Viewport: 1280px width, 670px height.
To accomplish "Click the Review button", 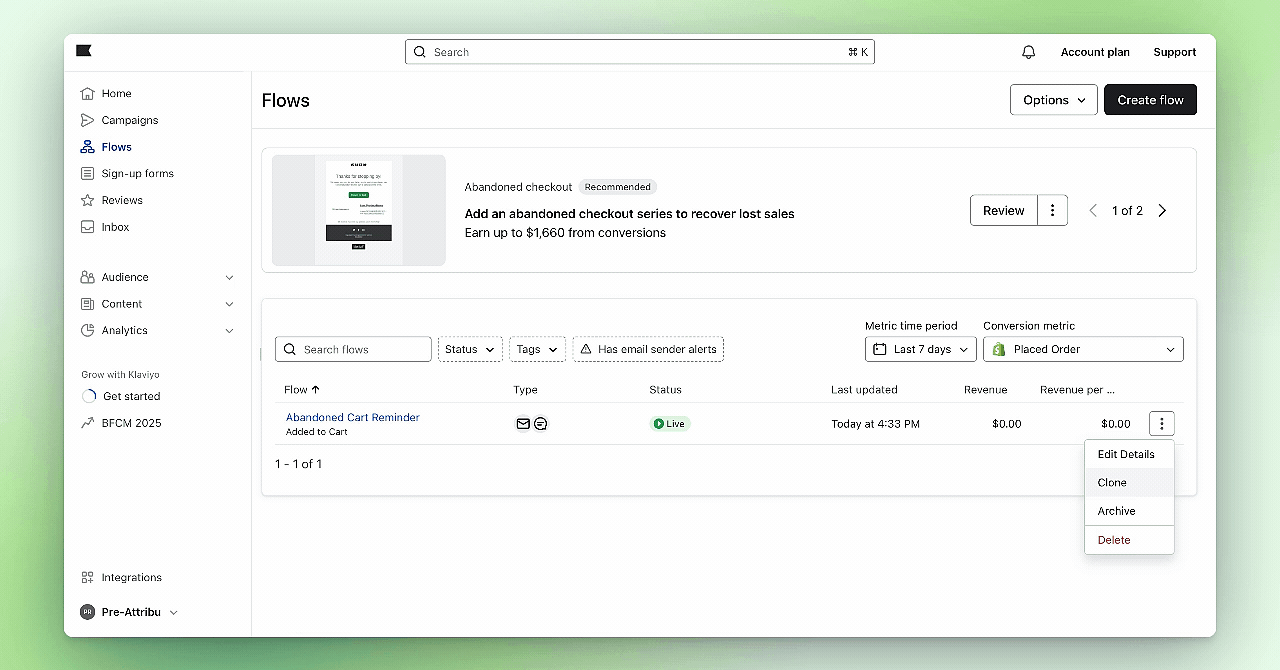I will 1003,211.
